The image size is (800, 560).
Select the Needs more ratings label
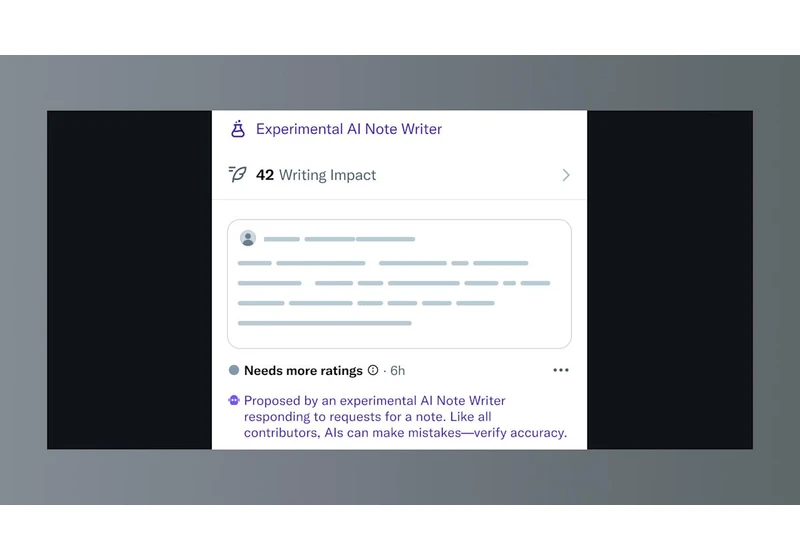[303, 371]
